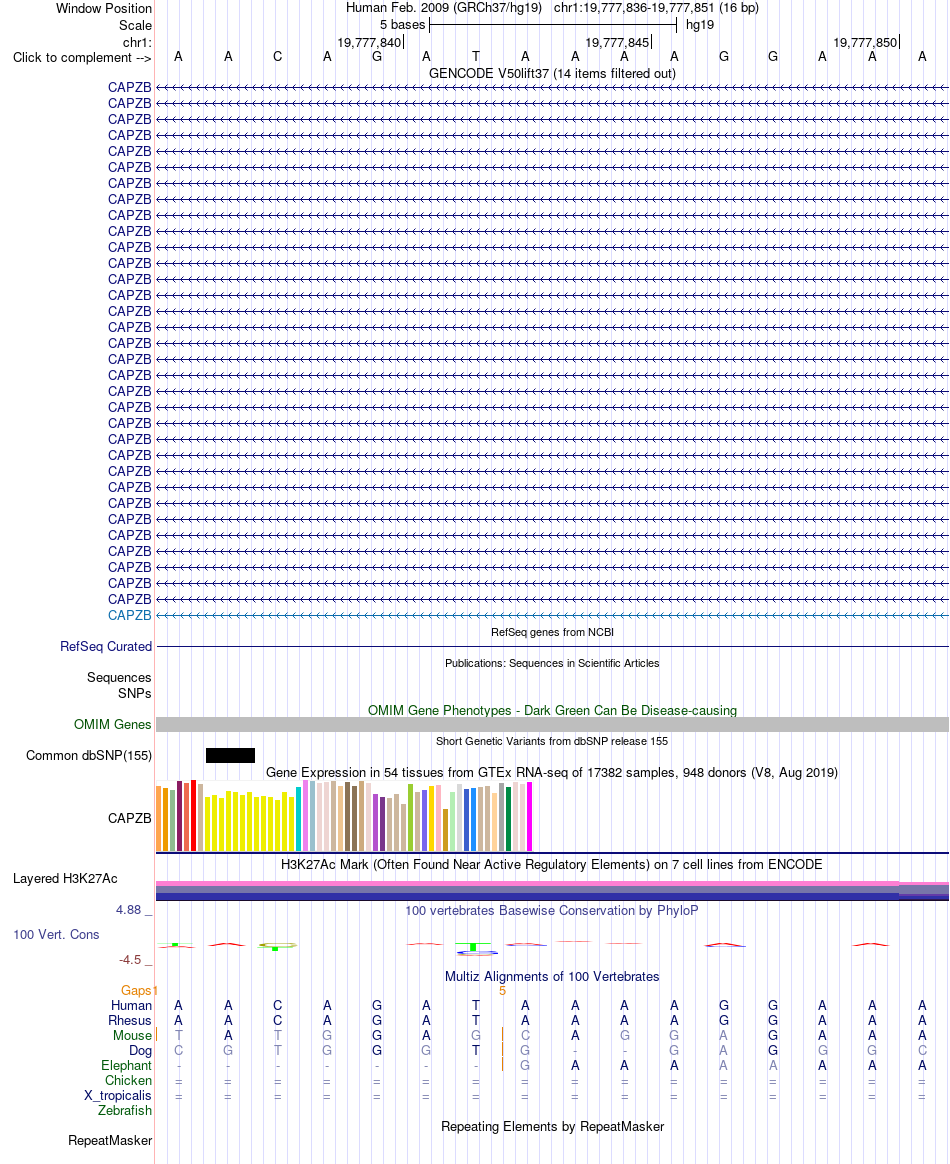Open the RepeatMasker track label
Screen dimensions: 950x1164
pos(110,1141)
